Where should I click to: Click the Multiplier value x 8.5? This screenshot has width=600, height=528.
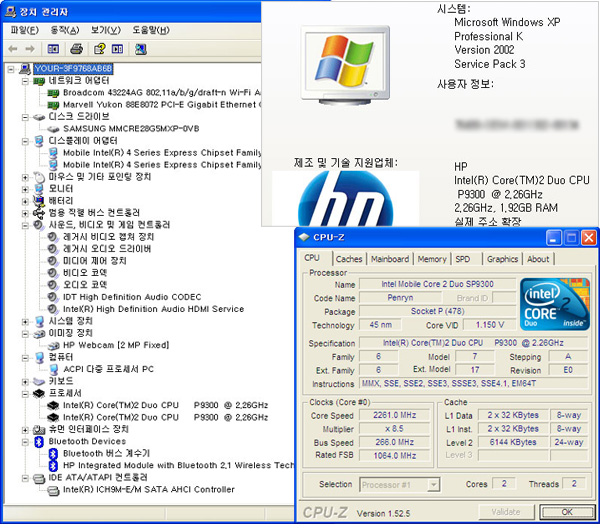395,429
